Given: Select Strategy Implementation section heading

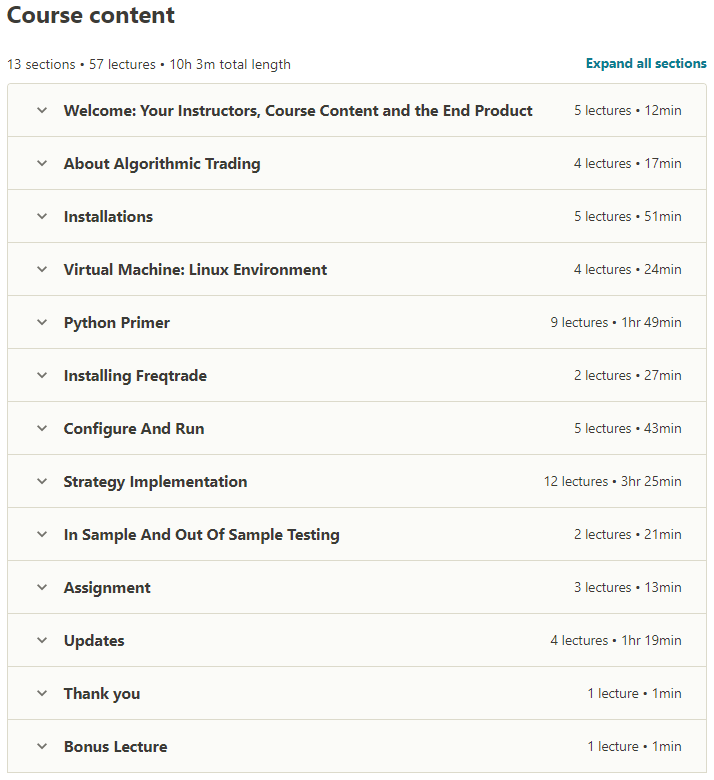Looking at the screenshot, I should (155, 482).
